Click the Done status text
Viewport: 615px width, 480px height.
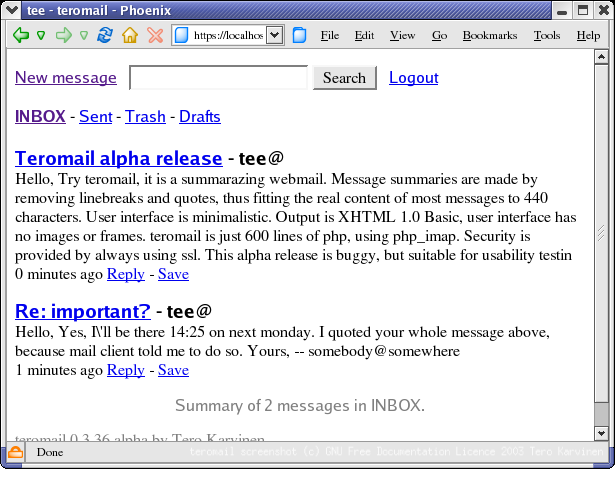coord(50,452)
